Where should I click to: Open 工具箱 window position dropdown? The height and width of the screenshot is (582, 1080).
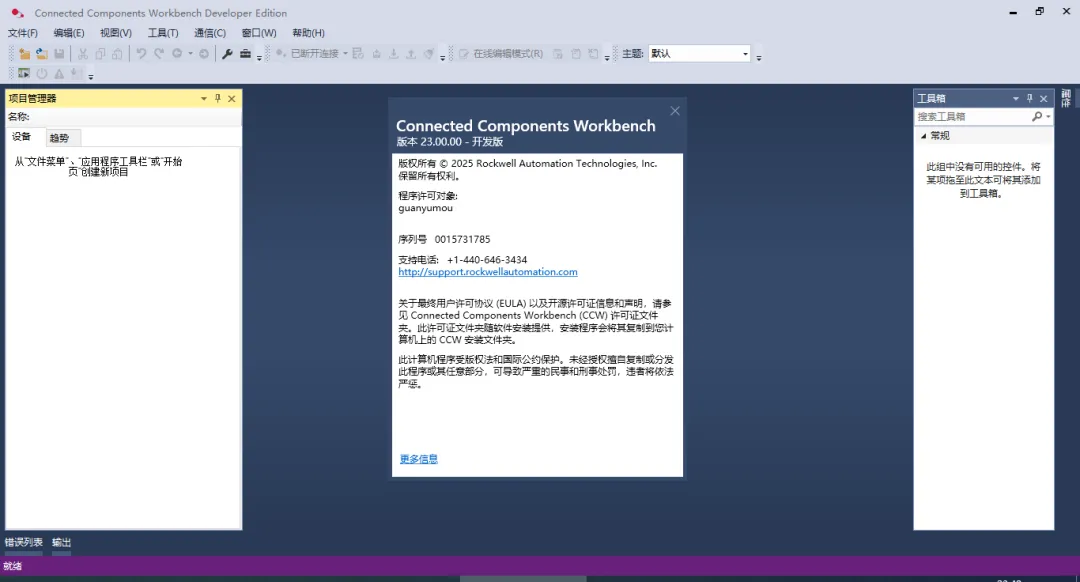(1016, 98)
